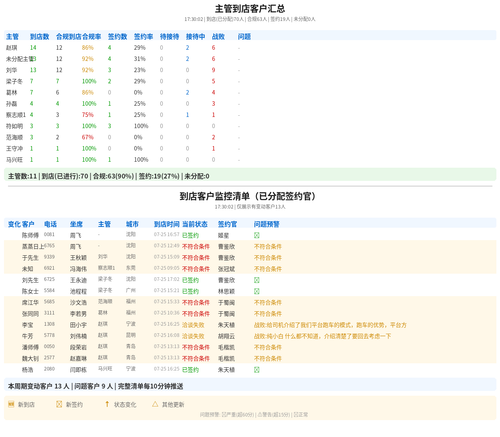Click the 合规到店 column header

(x=69, y=37)
